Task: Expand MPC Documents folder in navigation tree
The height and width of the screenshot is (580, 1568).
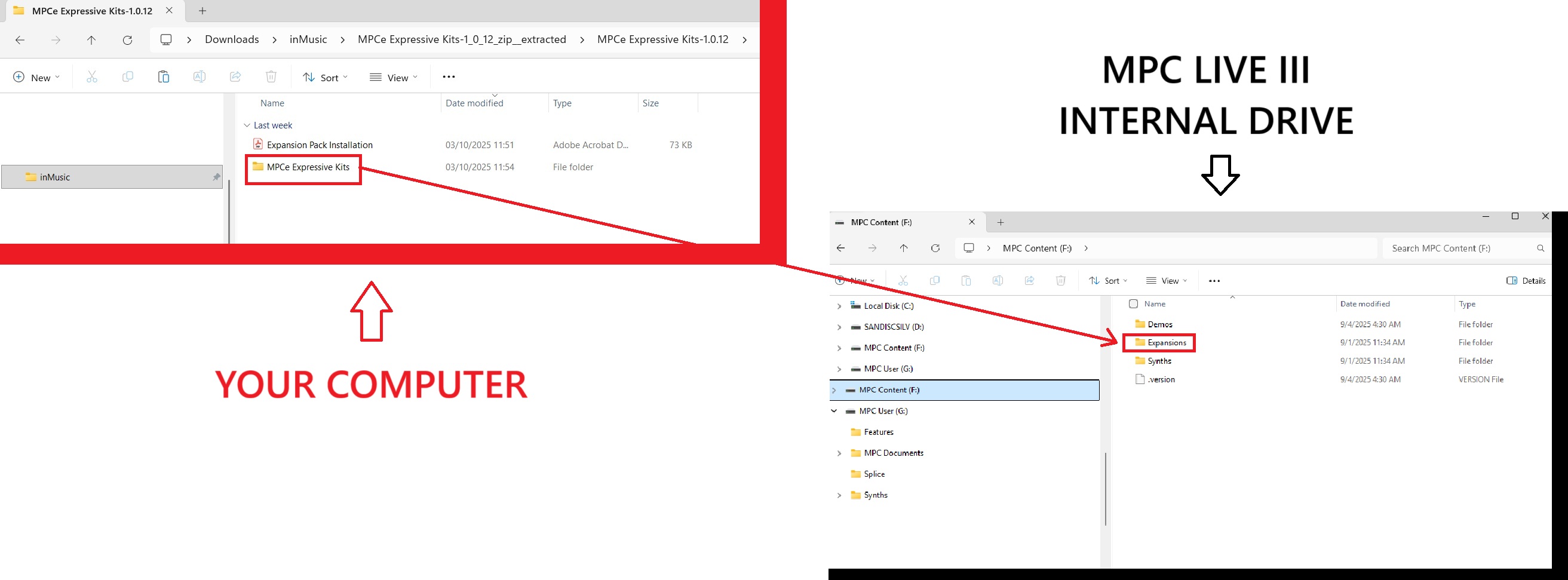Action: click(x=839, y=453)
